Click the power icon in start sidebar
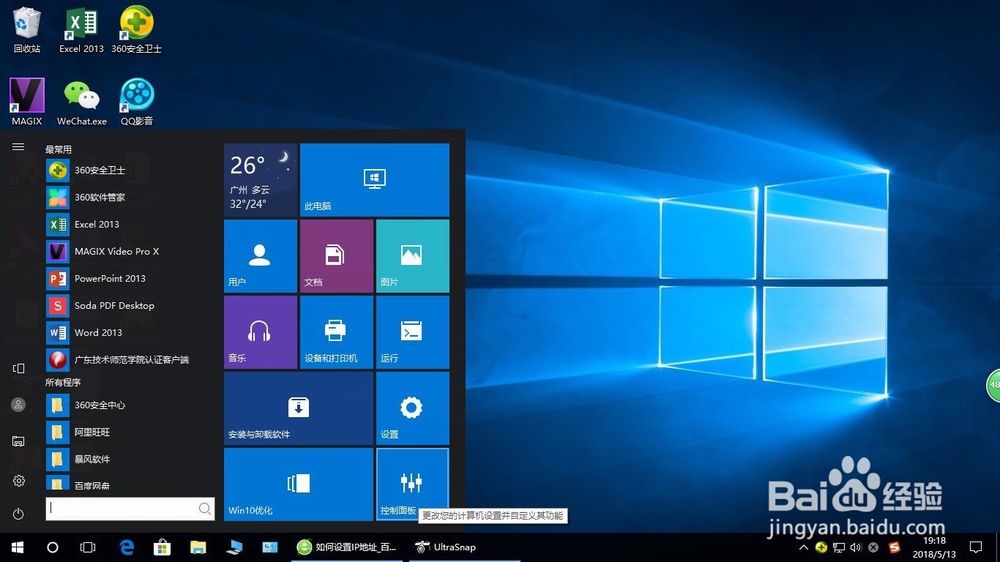 click(18, 514)
